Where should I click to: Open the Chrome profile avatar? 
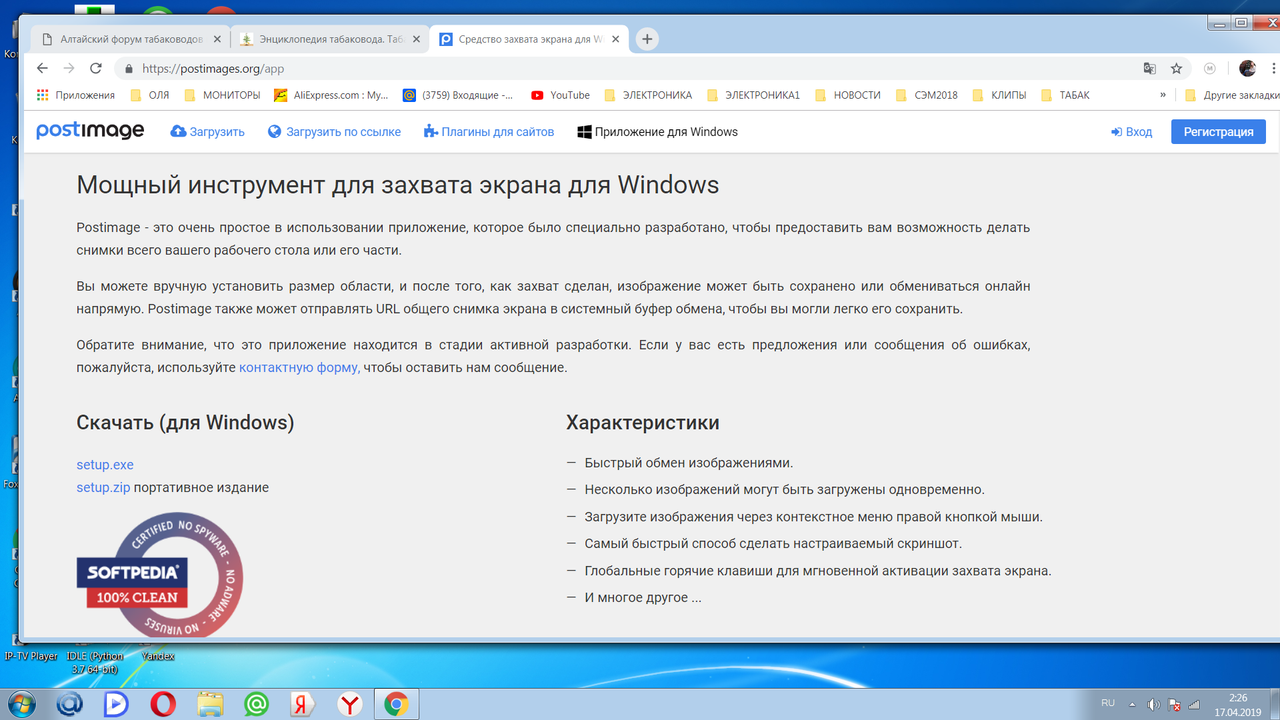click(x=1247, y=68)
